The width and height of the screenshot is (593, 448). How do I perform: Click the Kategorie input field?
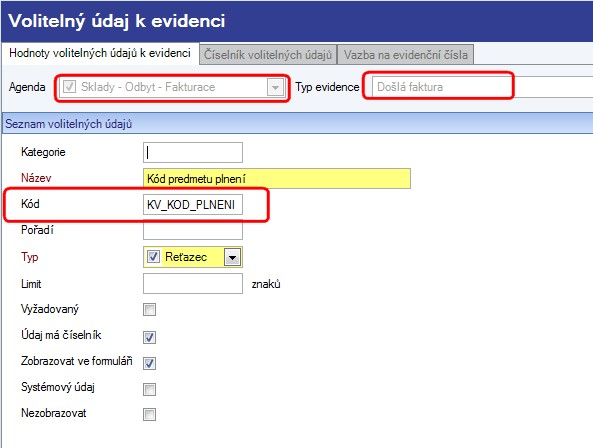[193, 152]
